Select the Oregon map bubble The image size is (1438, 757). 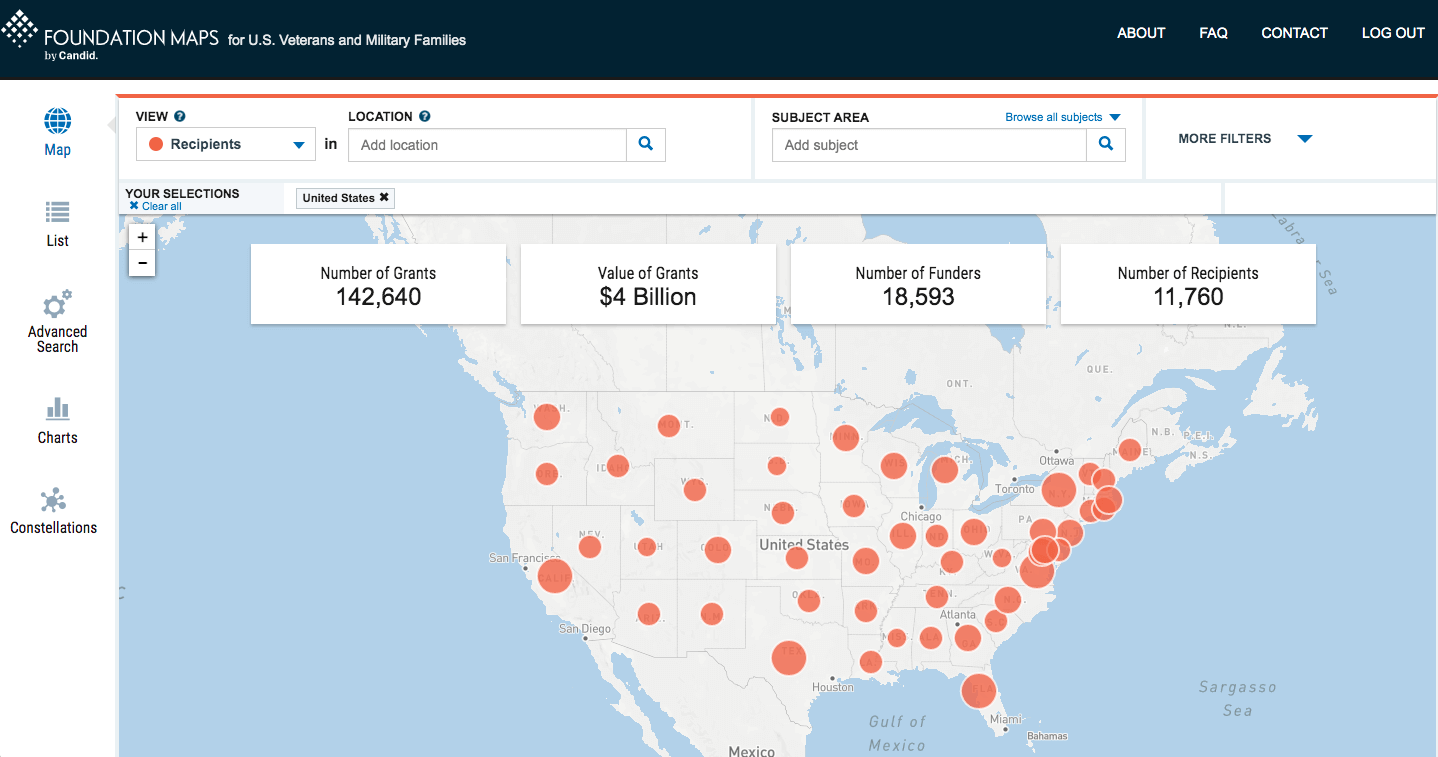(547, 474)
